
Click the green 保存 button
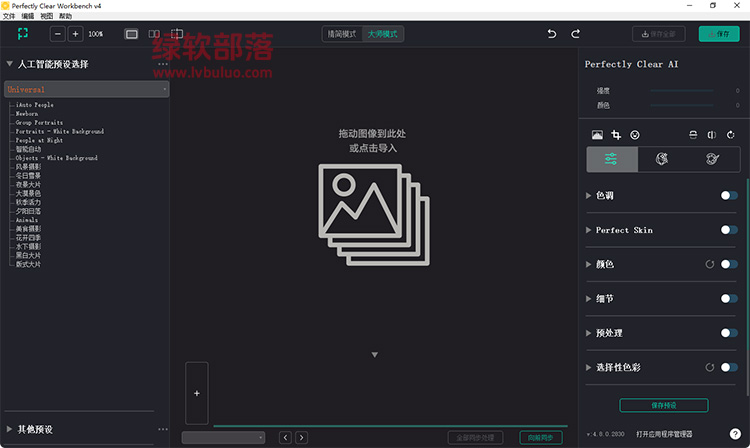[x=719, y=34]
